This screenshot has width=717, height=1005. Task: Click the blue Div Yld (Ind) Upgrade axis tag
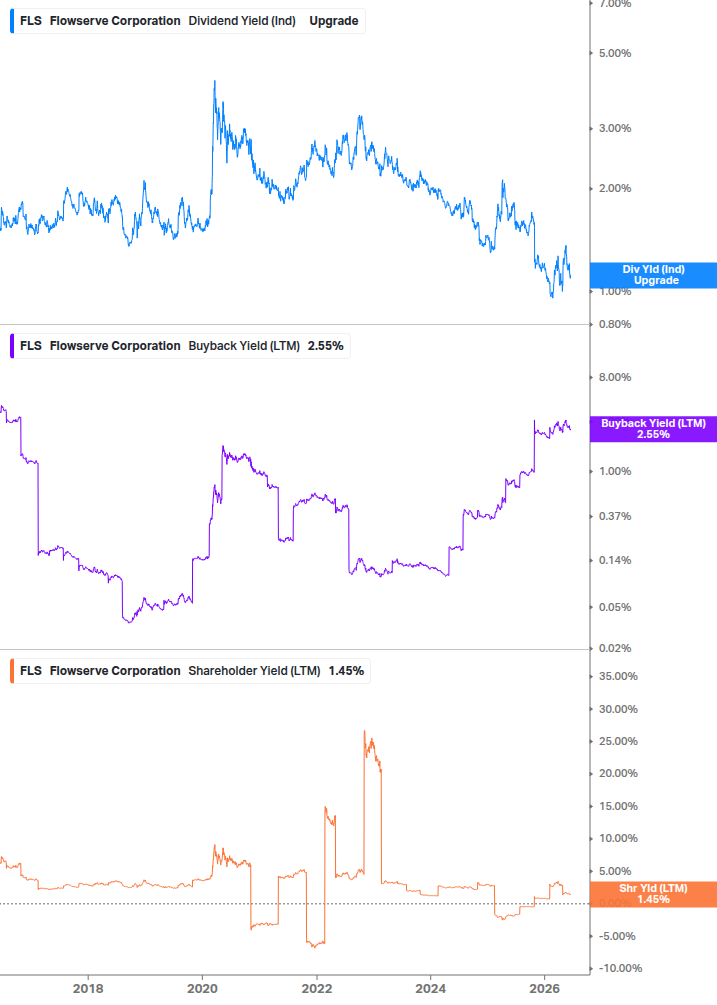click(653, 275)
